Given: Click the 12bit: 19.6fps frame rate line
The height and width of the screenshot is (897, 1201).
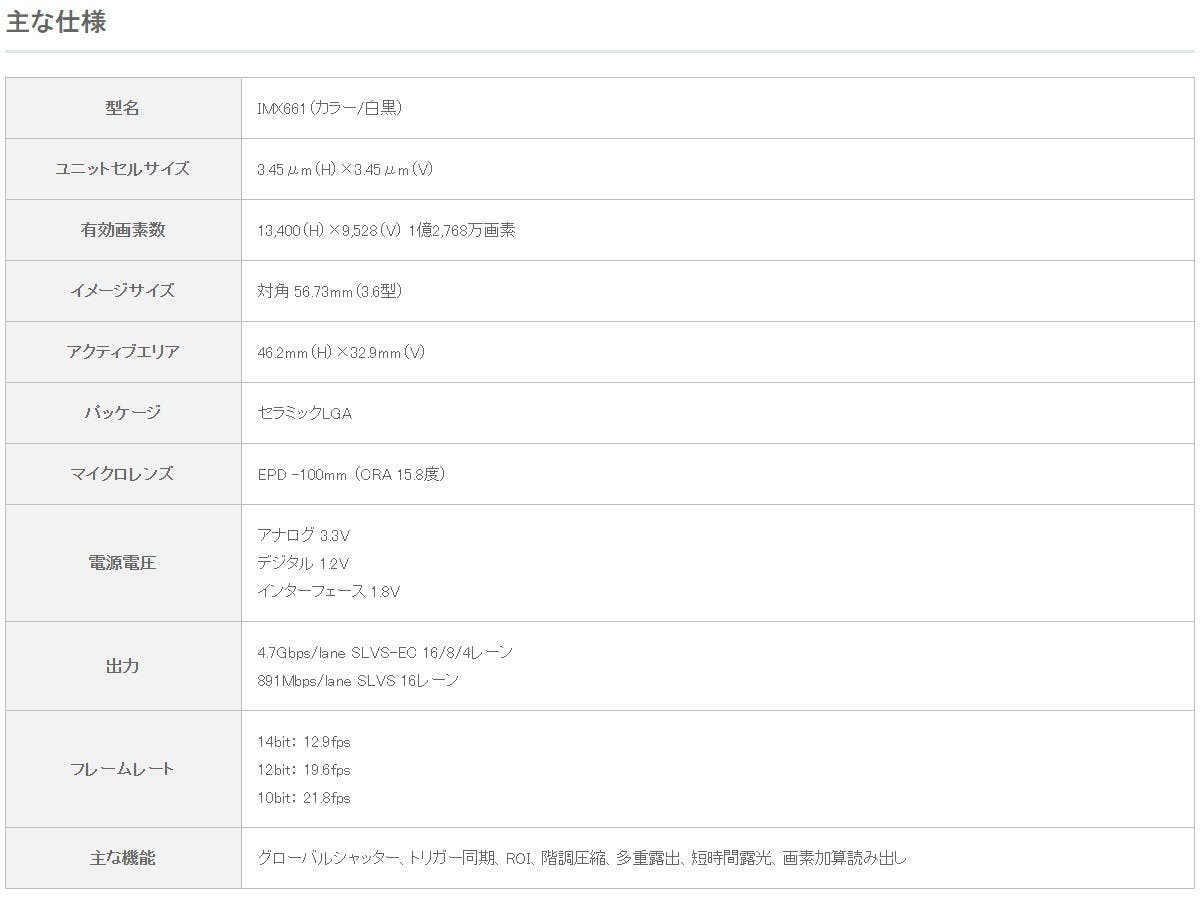Looking at the screenshot, I should click(x=303, y=770).
